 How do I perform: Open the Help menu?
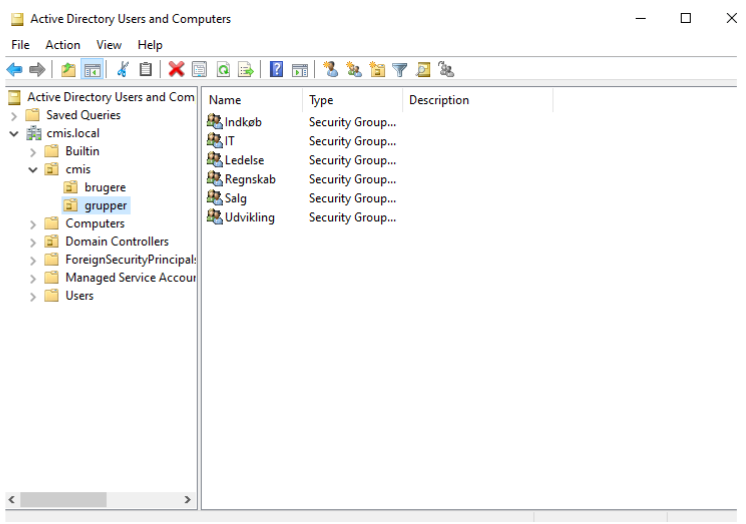pyautogui.click(x=150, y=45)
